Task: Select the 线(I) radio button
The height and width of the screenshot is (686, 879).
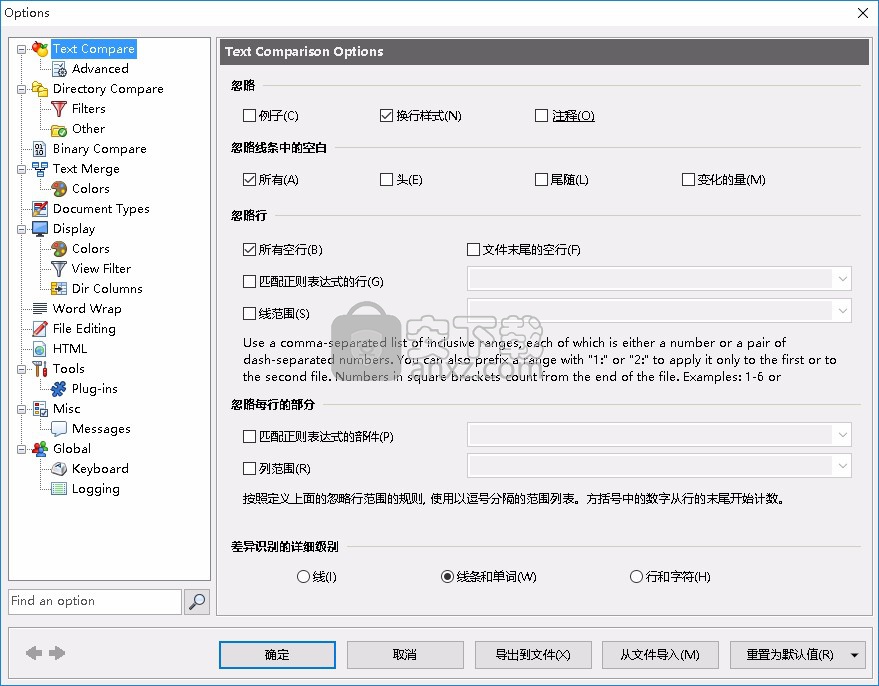Action: point(303,576)
